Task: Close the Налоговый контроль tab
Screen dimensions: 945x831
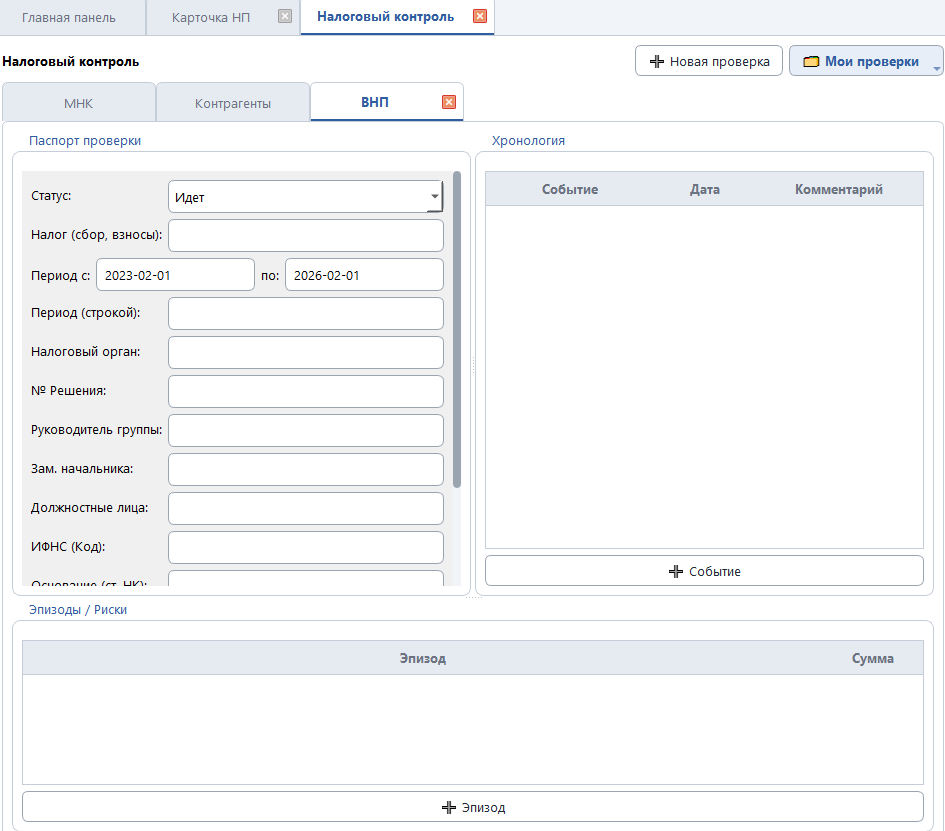Action: pyautogui.click(x=480, y=17)
